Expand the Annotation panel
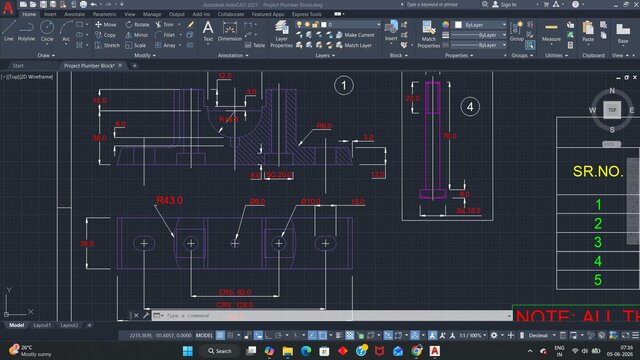This screenshot has width=640, height=360. tap(233, 56)
